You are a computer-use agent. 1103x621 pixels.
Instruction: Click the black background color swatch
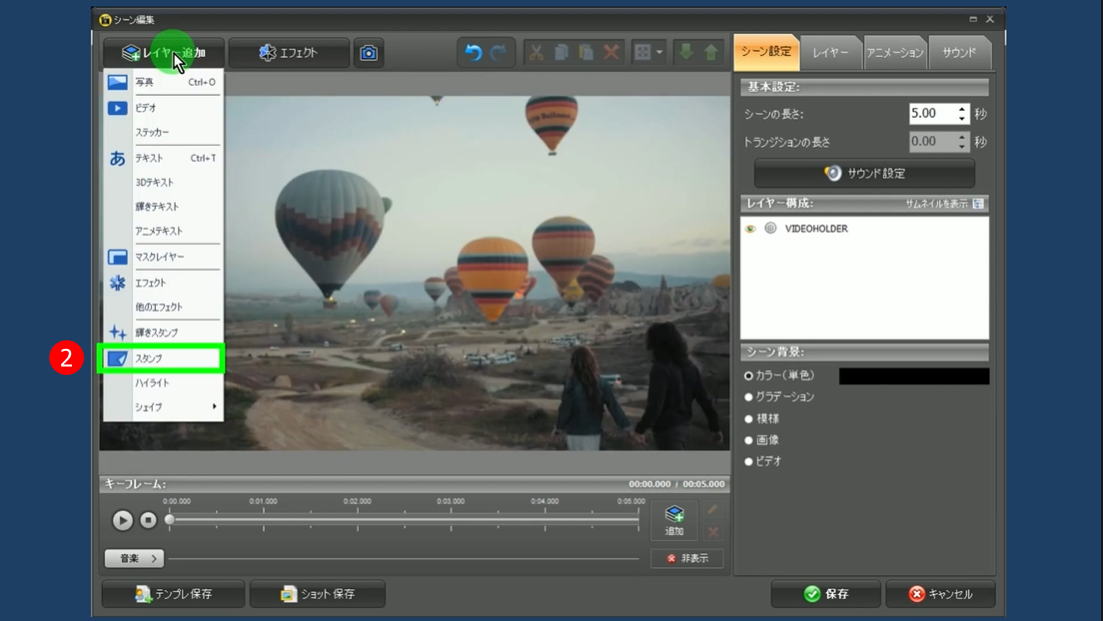(x=913, y=376)
